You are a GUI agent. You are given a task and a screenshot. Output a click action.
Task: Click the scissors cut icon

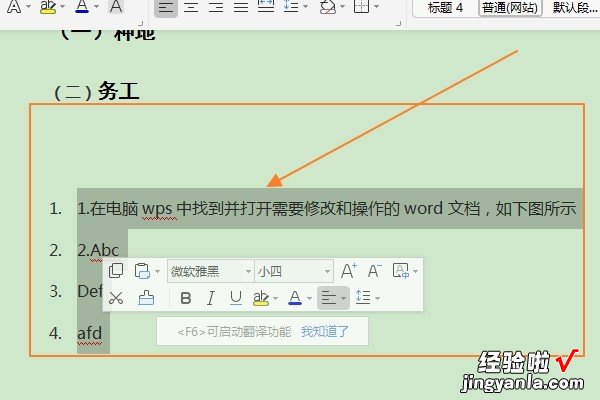(x=116, y=298)
